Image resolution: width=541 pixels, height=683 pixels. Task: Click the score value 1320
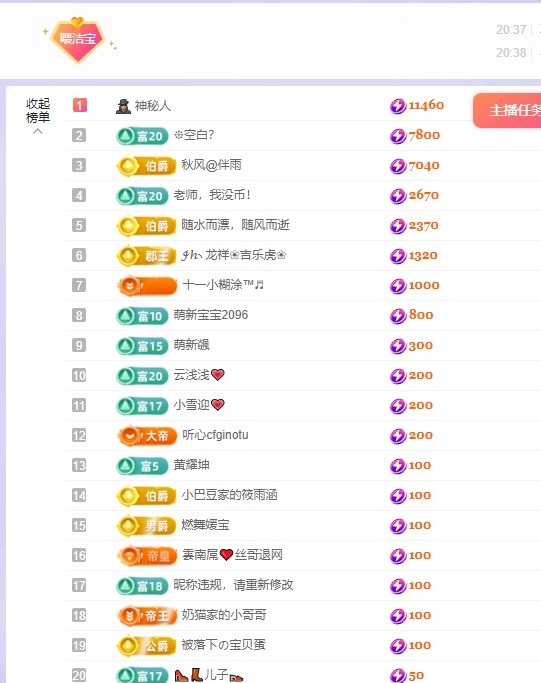[x=423, y=255]
